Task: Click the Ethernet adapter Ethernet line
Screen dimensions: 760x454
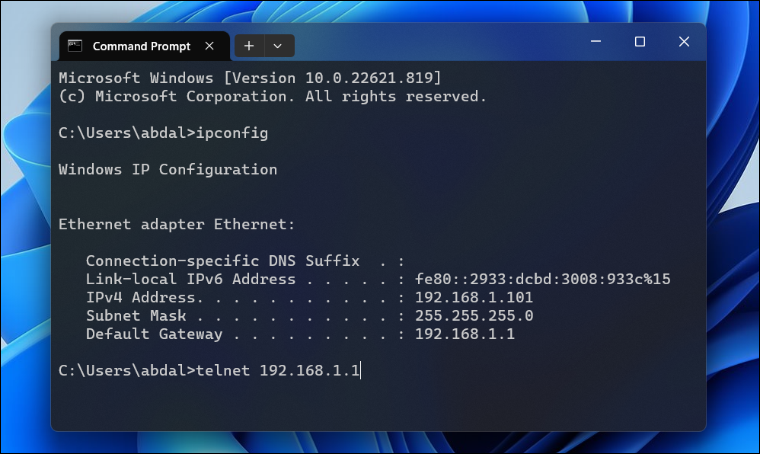Action: tap(176, 224)
